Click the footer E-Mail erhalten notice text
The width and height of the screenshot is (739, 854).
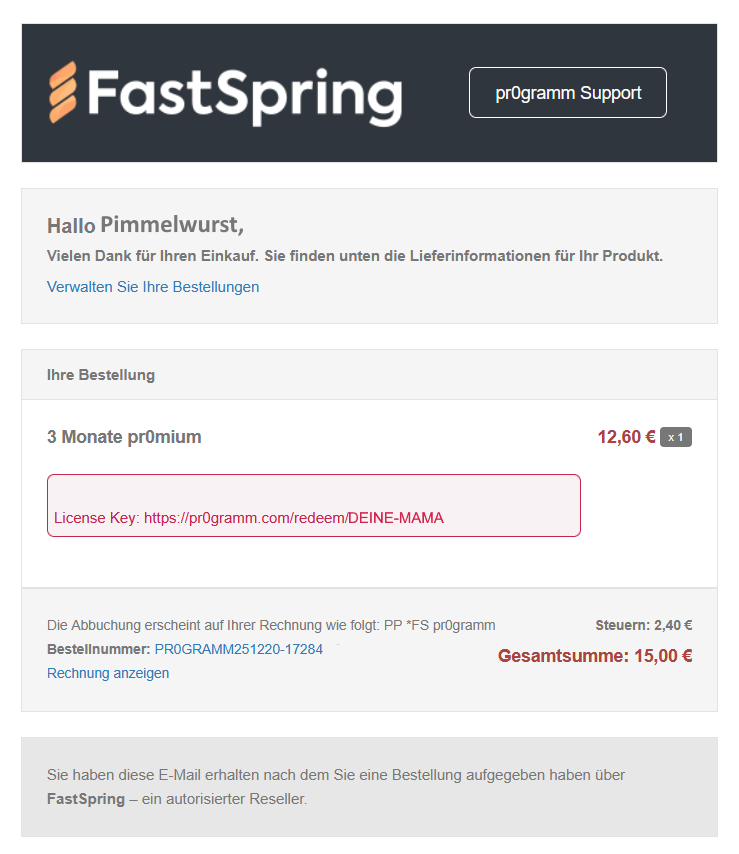pyautogui.click(x=335, y=775)
